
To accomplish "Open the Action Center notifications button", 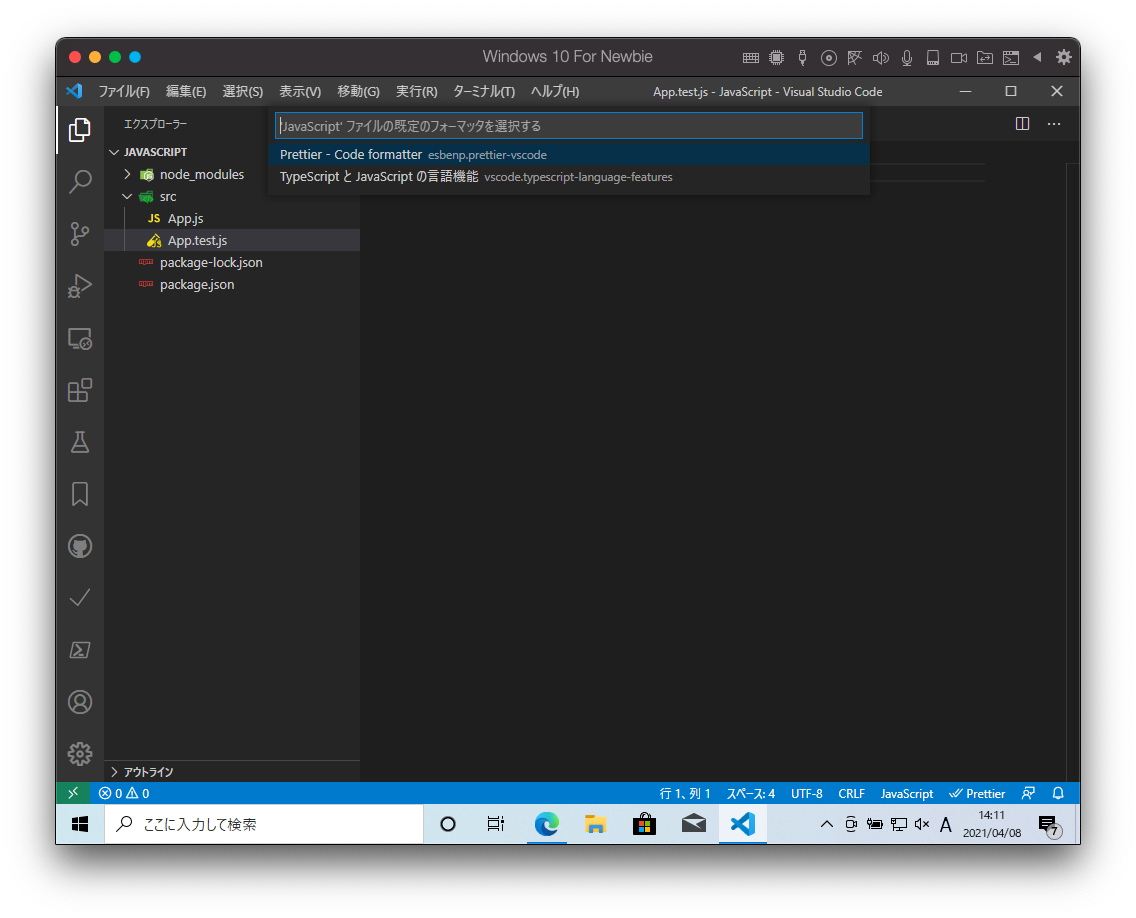I will point(1049,825).
